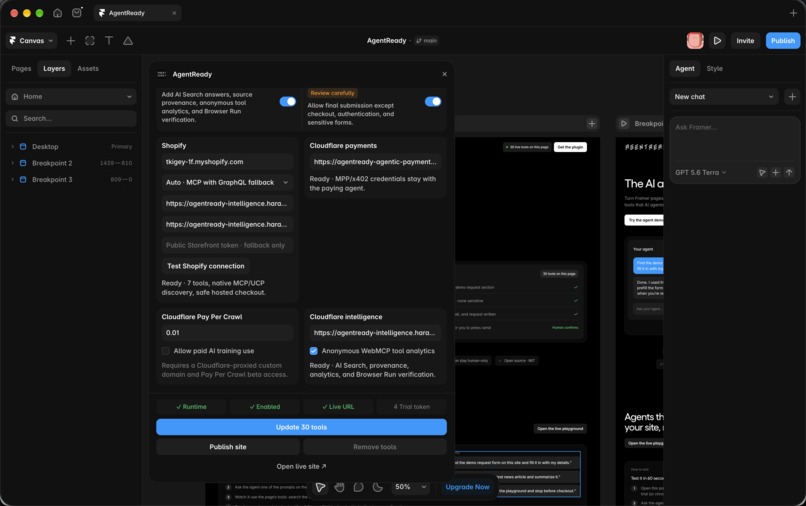
Task: Switch to the Agent tab
Action: tap(684, 68)
